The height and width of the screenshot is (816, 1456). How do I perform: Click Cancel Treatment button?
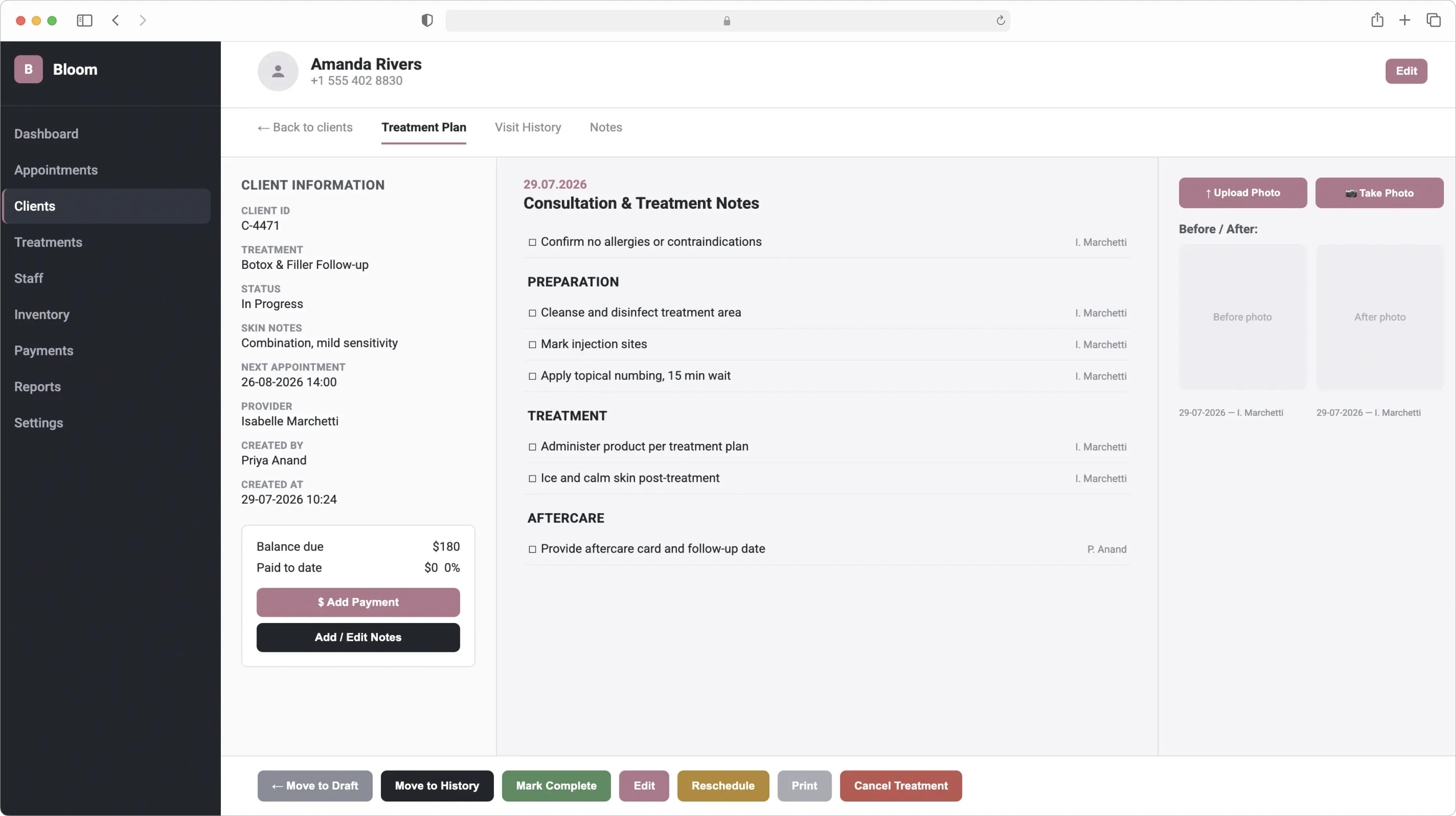pos(900,786)
